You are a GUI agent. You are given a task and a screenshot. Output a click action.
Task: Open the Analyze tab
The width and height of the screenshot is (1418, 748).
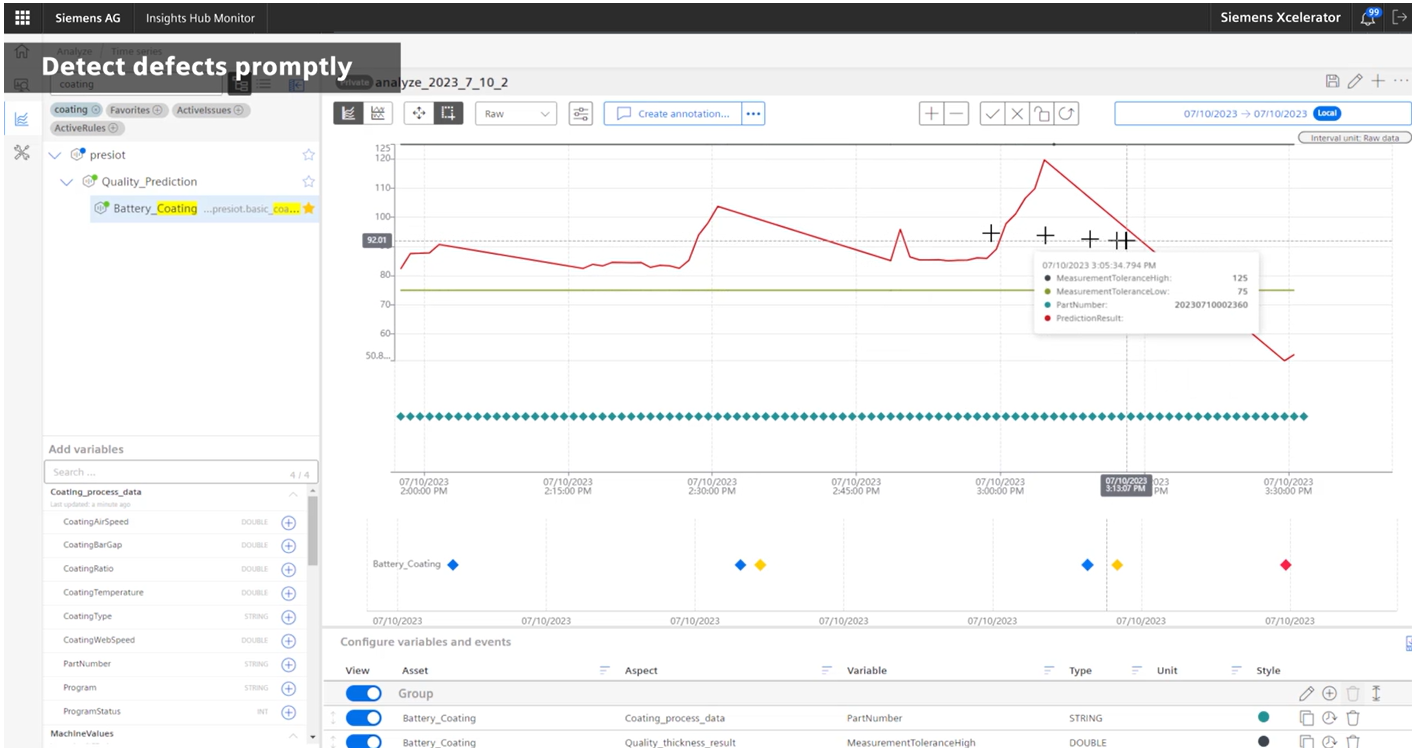tap(73, 50)
